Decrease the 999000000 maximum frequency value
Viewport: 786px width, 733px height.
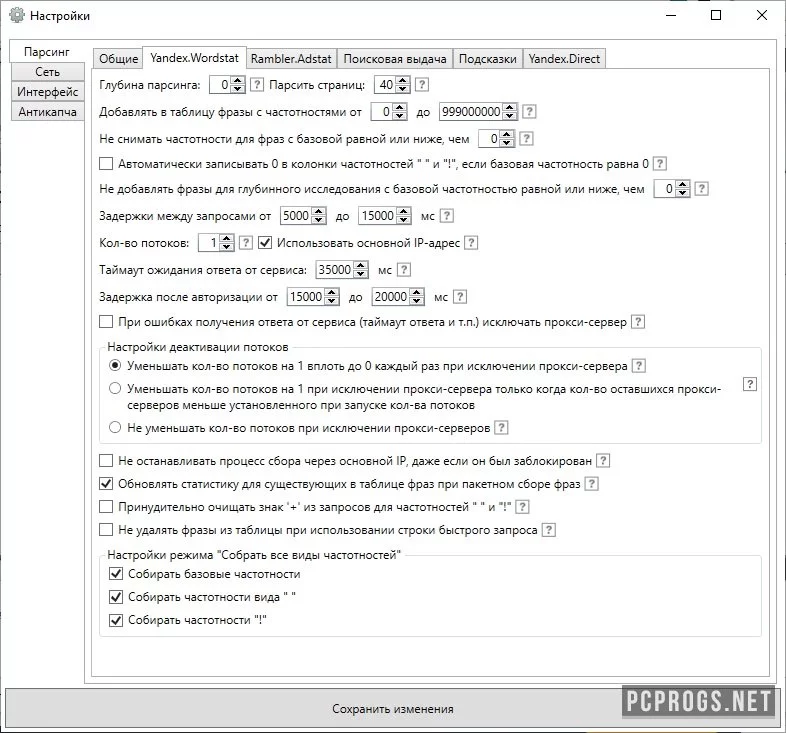(x=509, y=116)
